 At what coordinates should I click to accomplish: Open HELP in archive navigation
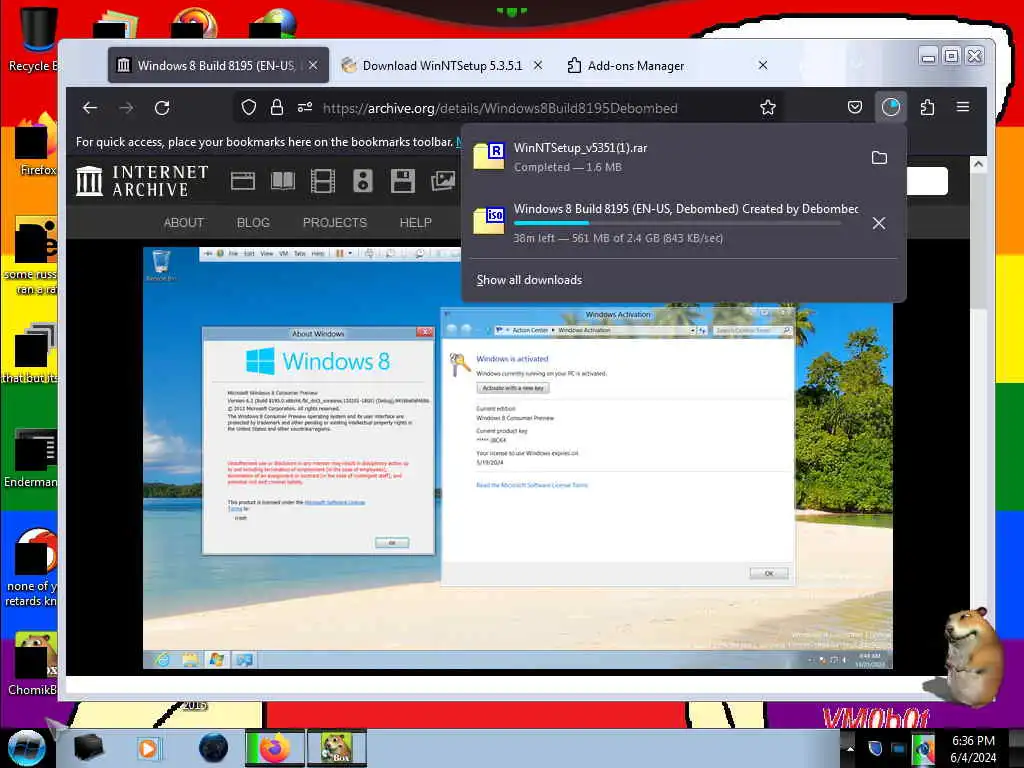pos(415,223)
